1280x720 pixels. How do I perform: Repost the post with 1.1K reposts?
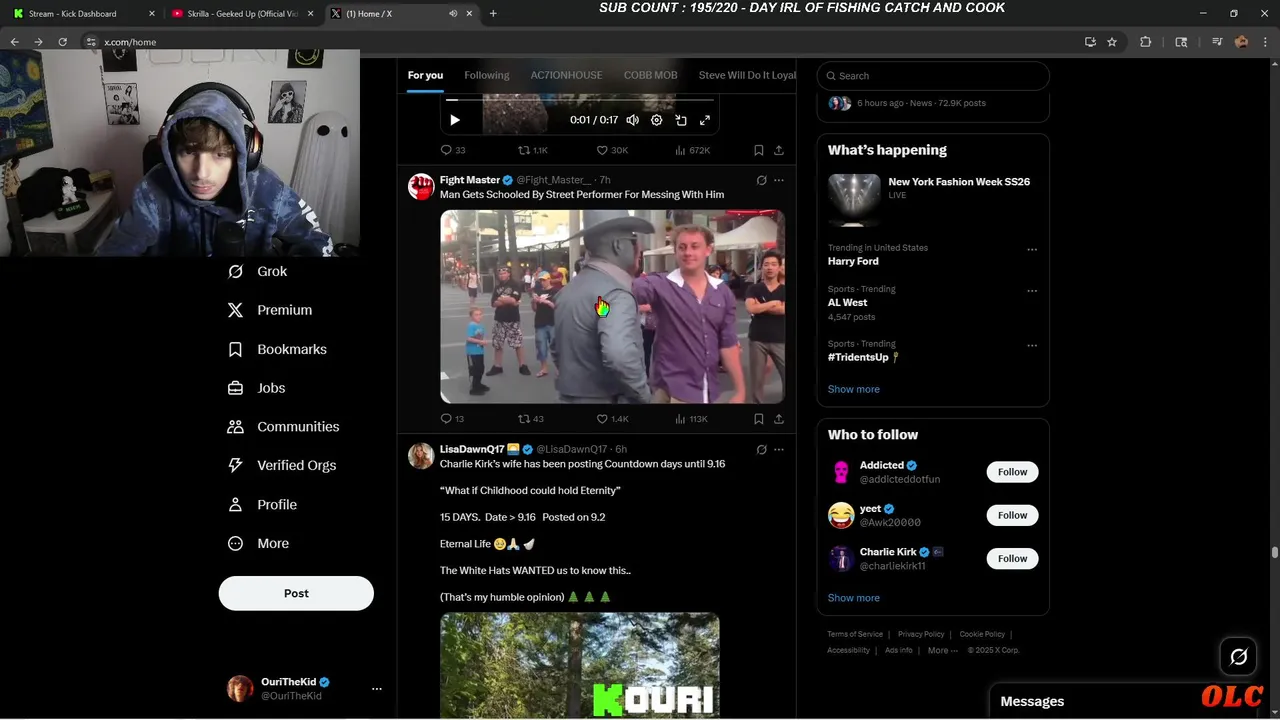(532, 150)
